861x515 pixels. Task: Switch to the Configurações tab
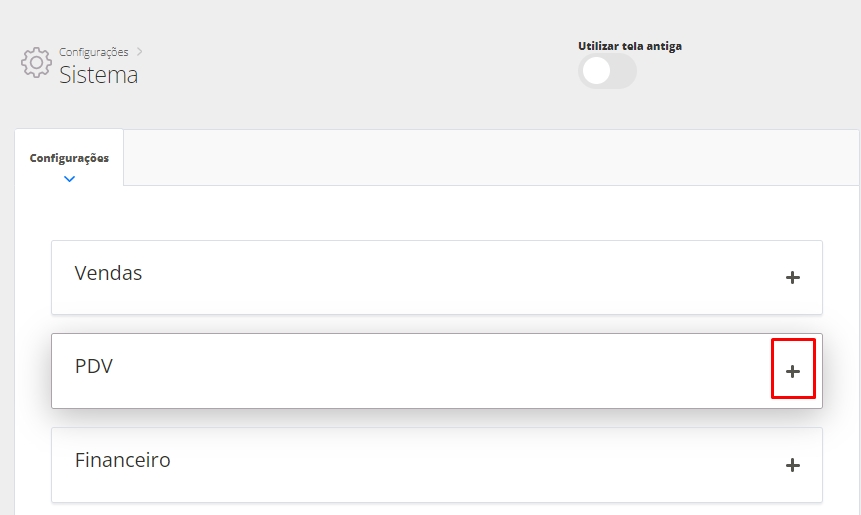tap(69, 158)
